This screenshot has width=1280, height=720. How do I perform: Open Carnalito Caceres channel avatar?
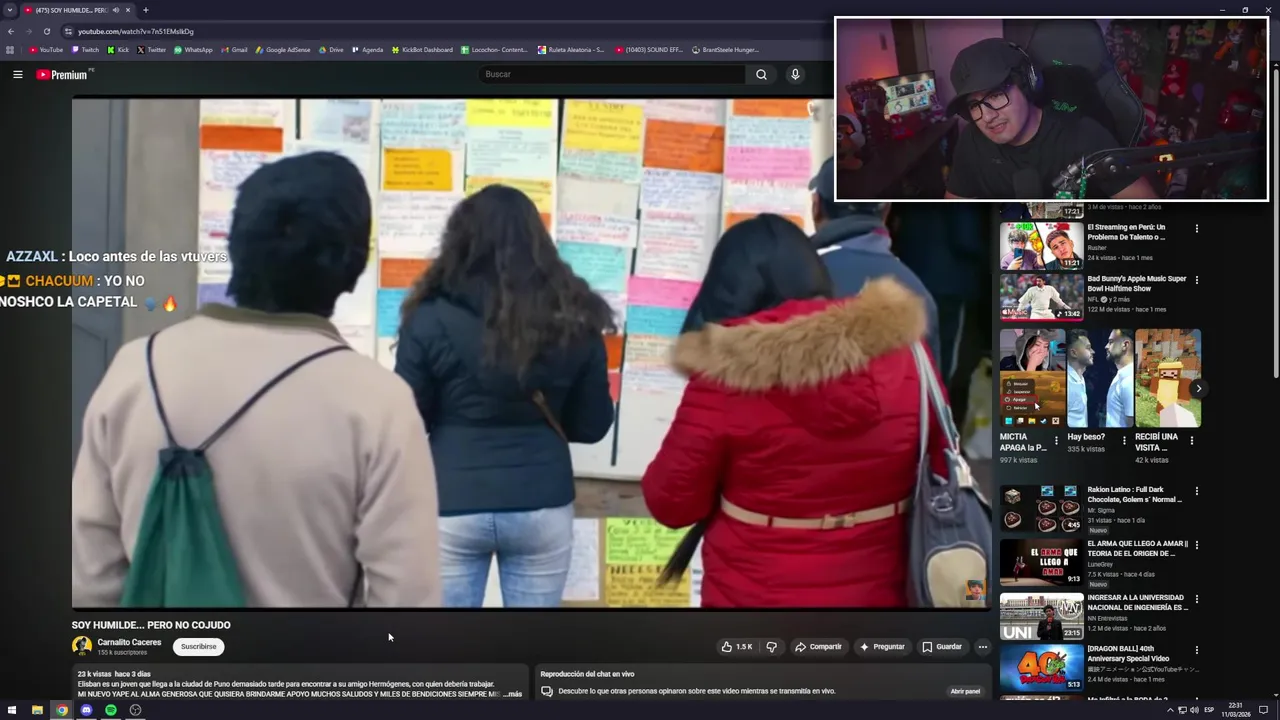(x=82, y=646)
